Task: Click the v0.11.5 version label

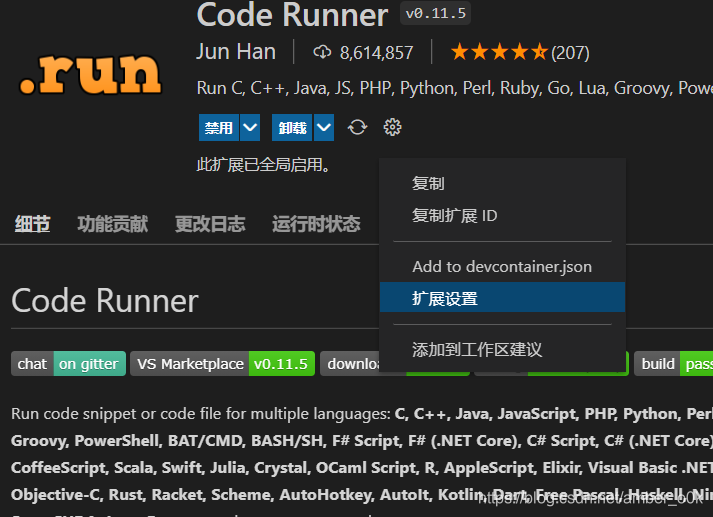Action: [435, 13]
